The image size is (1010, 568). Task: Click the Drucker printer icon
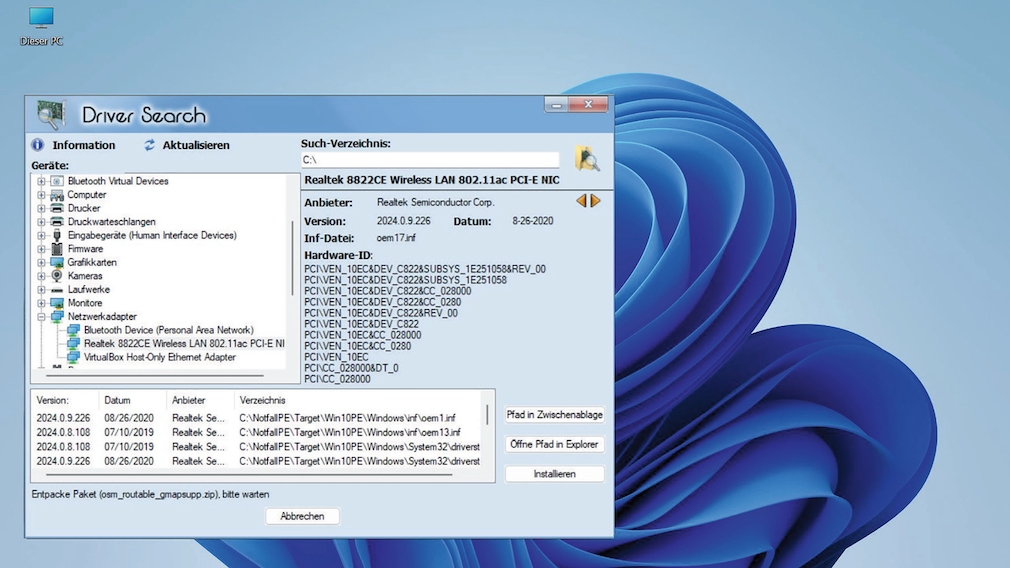(x=57, y=208)
